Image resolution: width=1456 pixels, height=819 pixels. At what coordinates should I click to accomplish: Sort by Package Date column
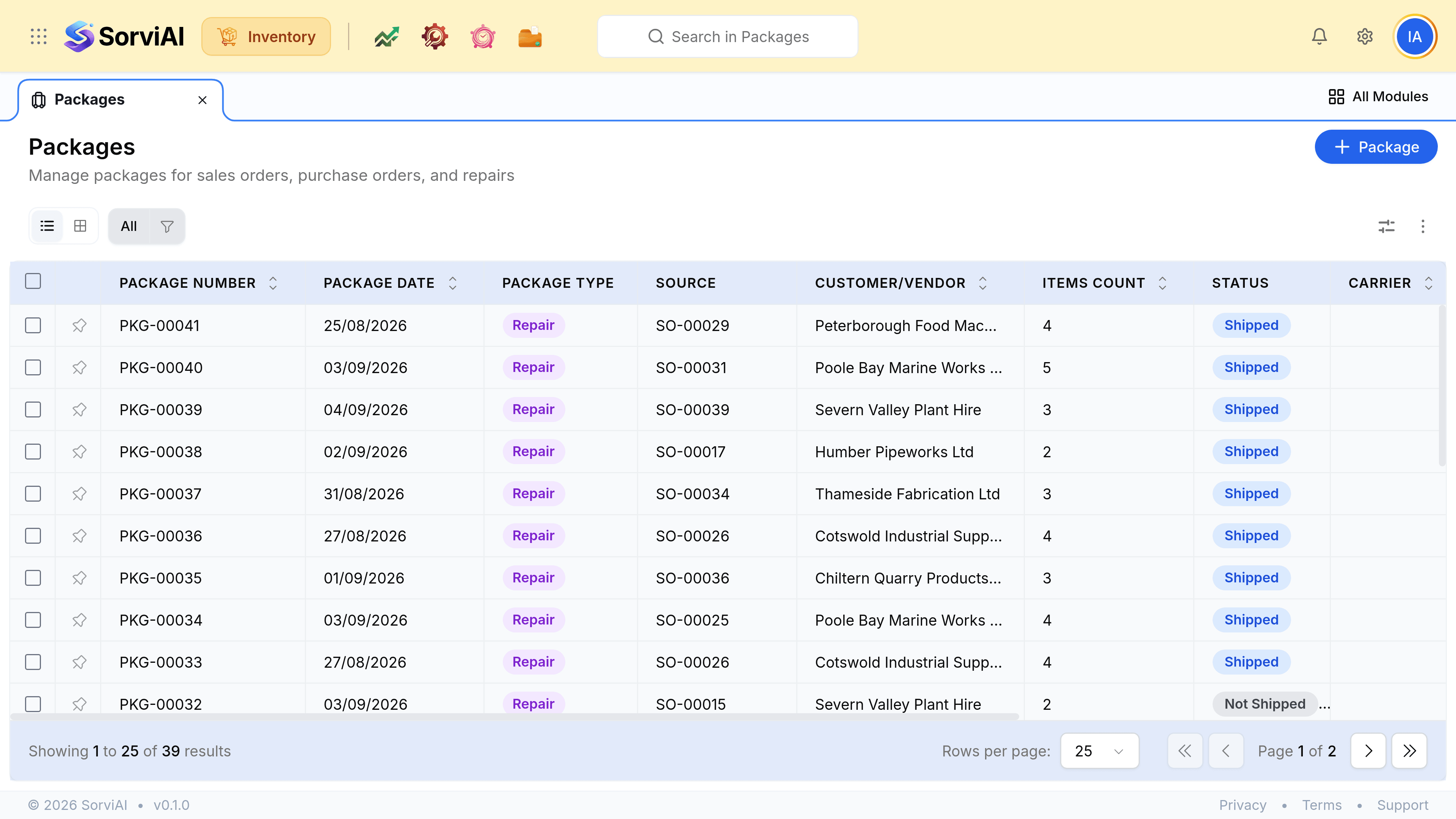(453, 283)
